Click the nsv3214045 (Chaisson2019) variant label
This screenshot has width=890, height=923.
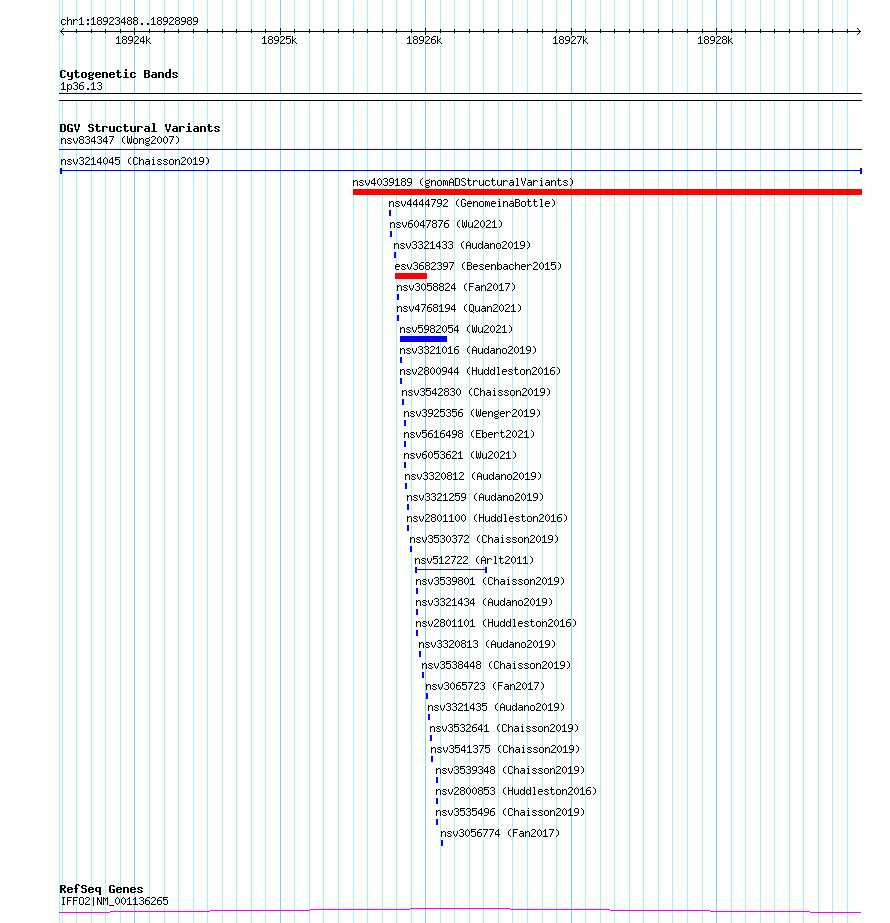135,161
